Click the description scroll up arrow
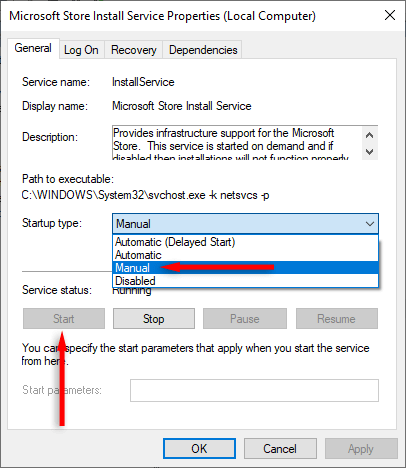Viewport: 406px width, 468px height. tap(369, 135)
